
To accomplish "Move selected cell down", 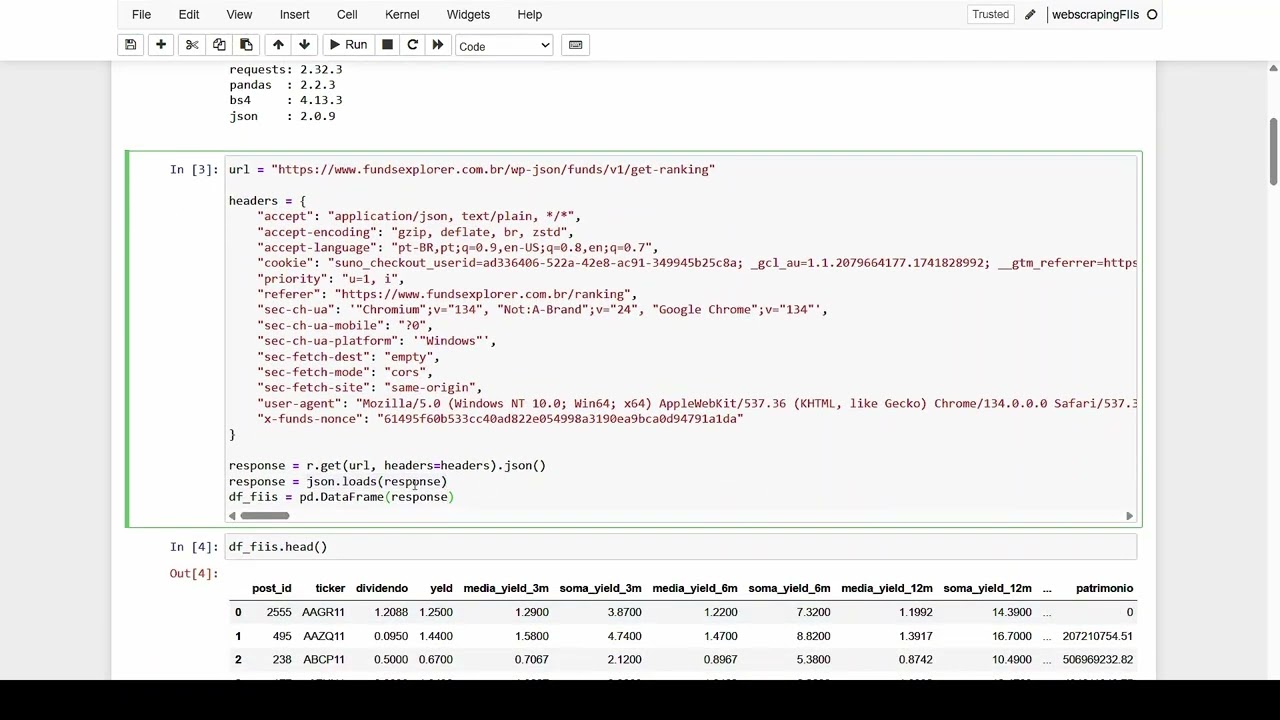I will [305, 45].
